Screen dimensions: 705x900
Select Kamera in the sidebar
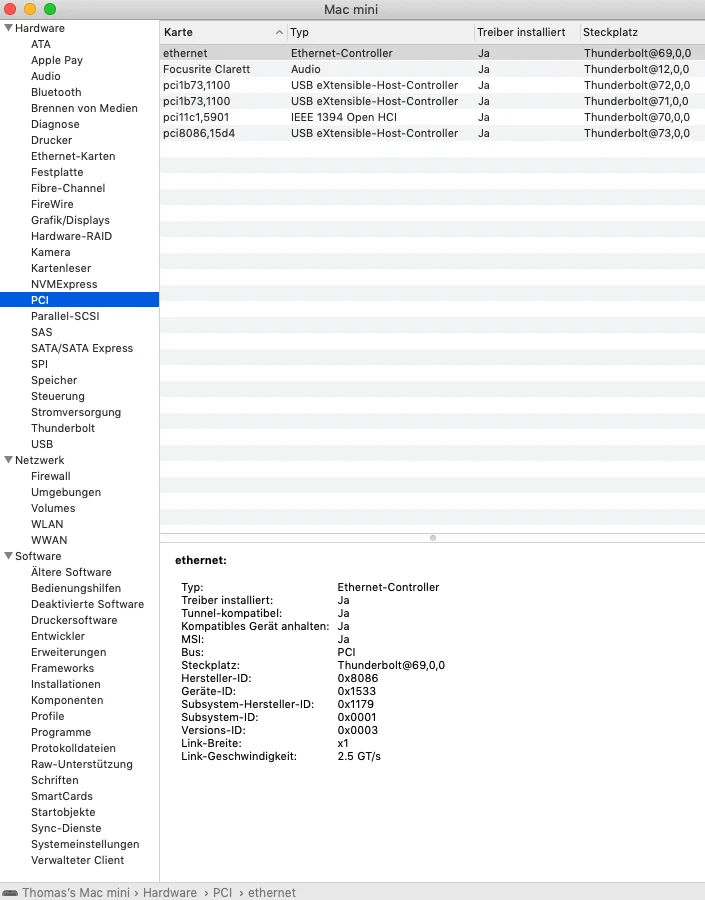(x=51, y=253)
